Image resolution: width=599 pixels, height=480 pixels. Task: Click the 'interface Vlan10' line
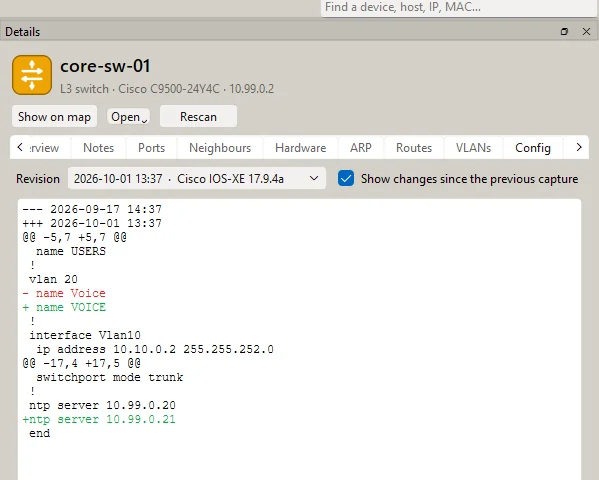(x=85, y=336)
